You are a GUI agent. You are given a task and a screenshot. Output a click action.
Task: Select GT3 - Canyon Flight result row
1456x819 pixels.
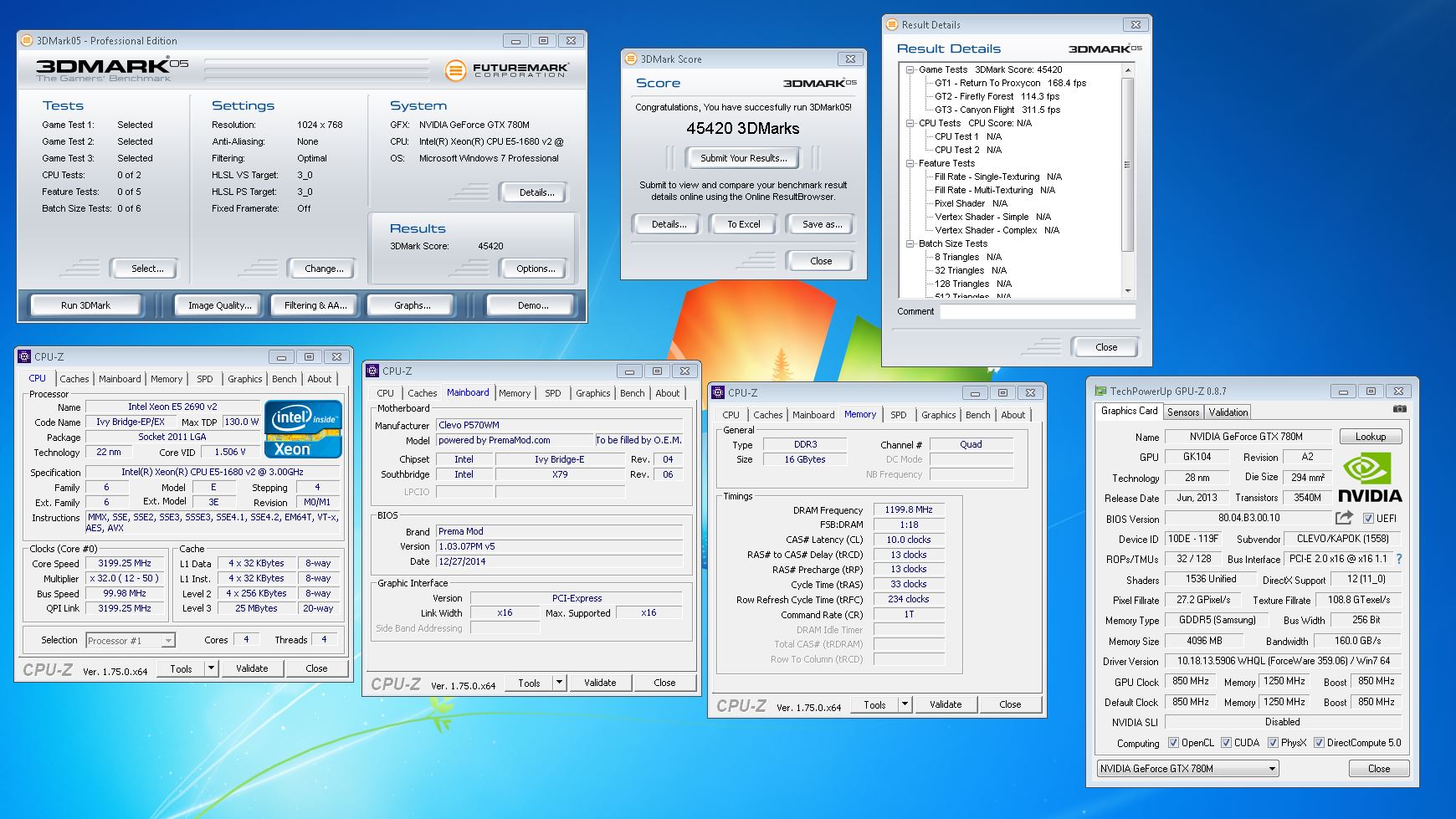coord(997,110)
